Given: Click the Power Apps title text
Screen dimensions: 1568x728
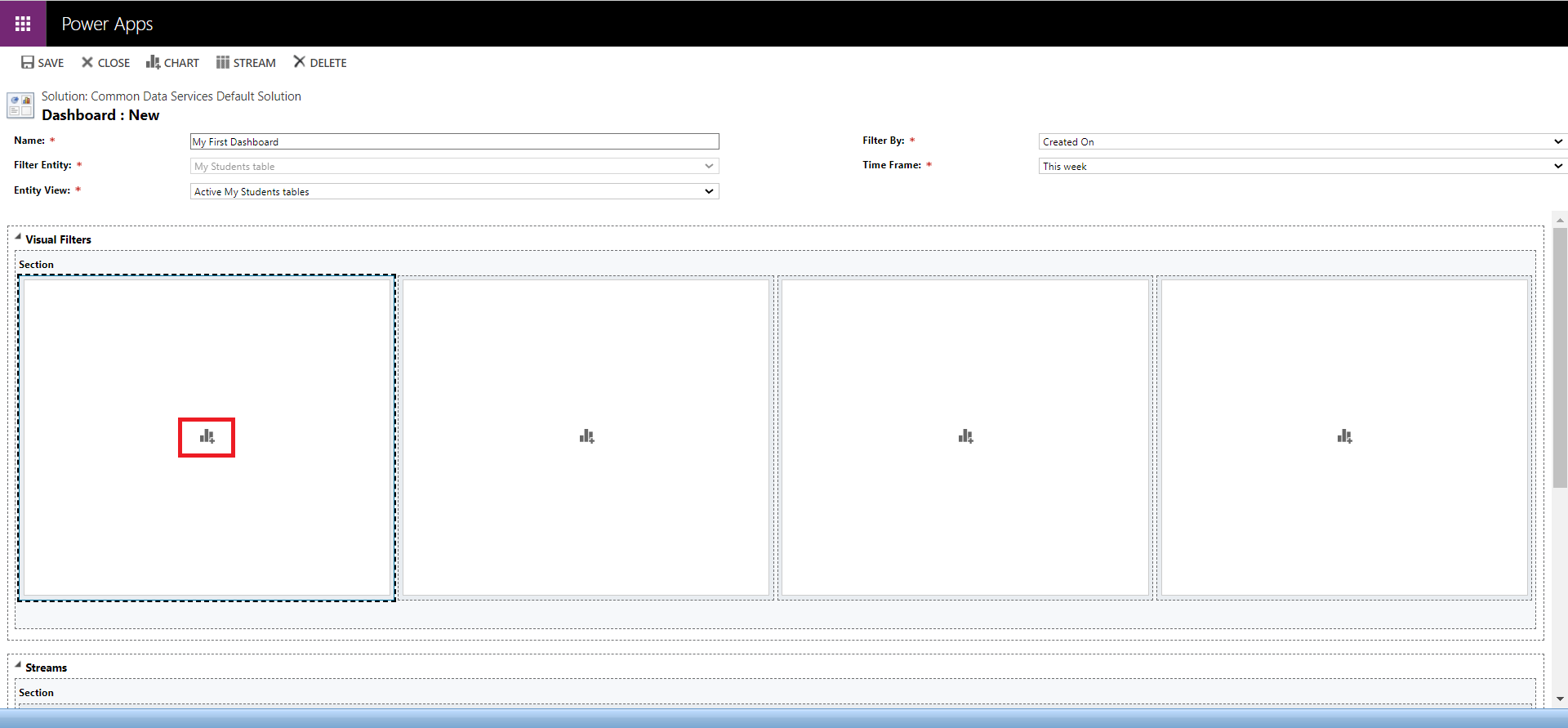Looking at the screenshot, I should [107, 24].
